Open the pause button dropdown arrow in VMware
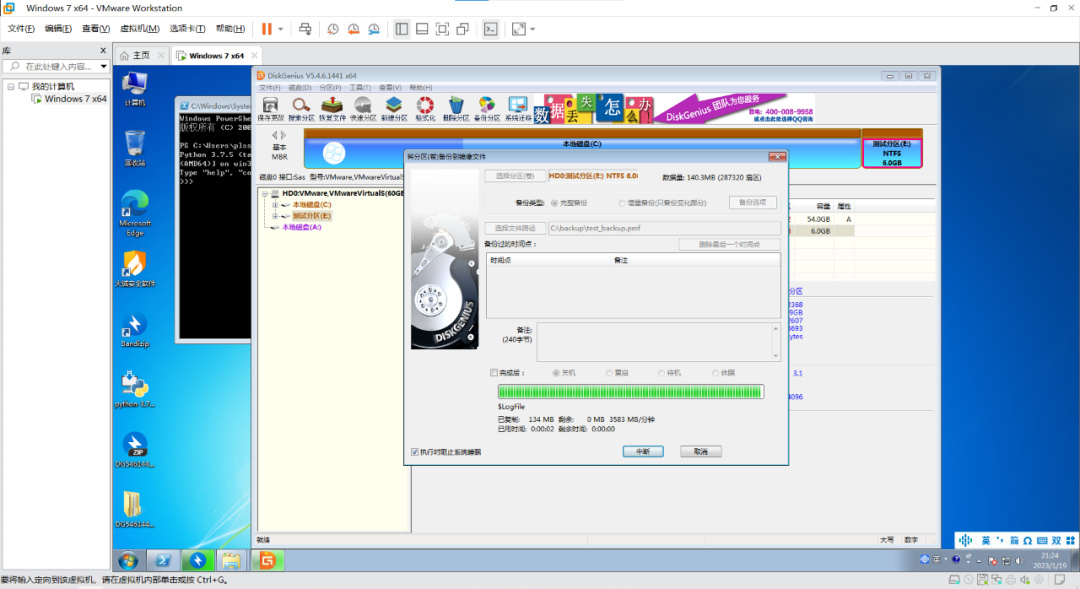 click(x=280, y=29)
